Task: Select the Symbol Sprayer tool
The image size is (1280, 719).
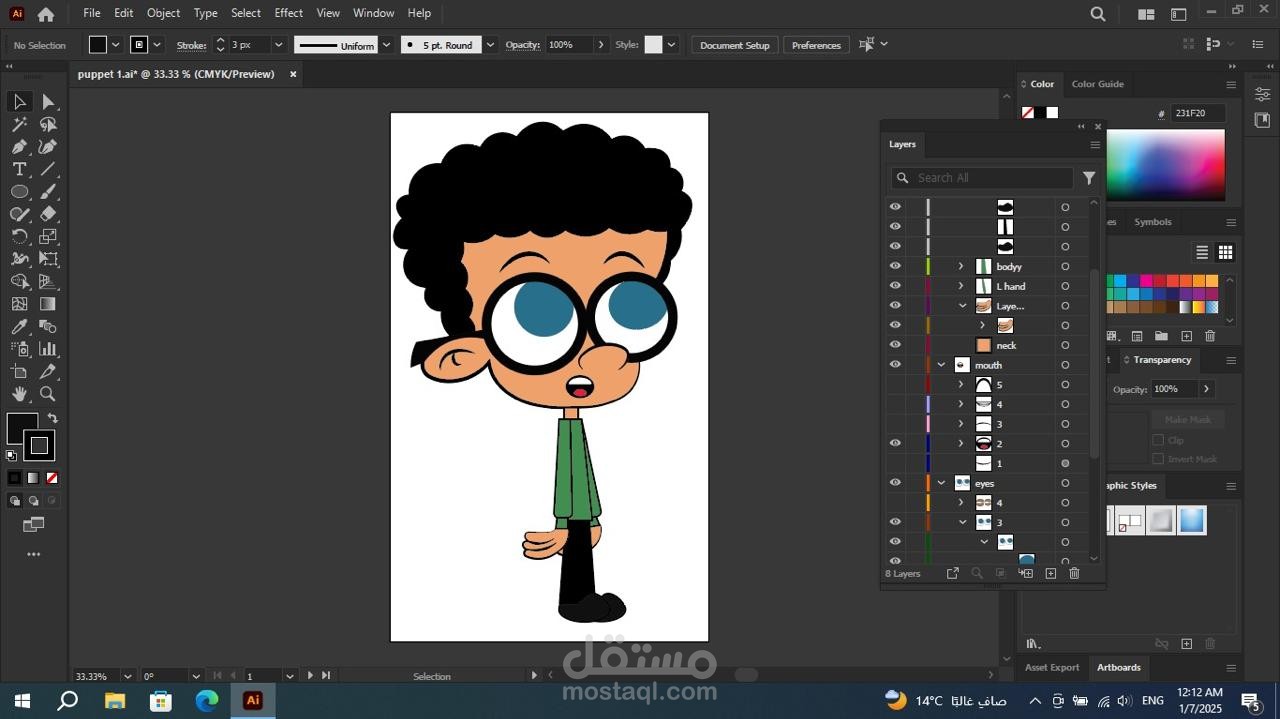Action: (x=19, y=349)
